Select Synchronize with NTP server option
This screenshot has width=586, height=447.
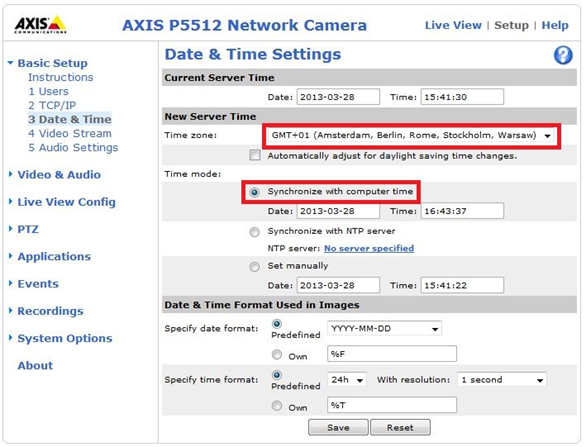(x=255, y=232)
